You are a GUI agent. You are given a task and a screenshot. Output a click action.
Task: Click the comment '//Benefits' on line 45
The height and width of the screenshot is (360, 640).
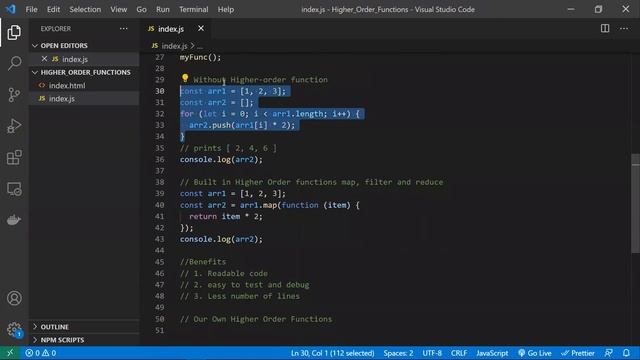[203, 262]
